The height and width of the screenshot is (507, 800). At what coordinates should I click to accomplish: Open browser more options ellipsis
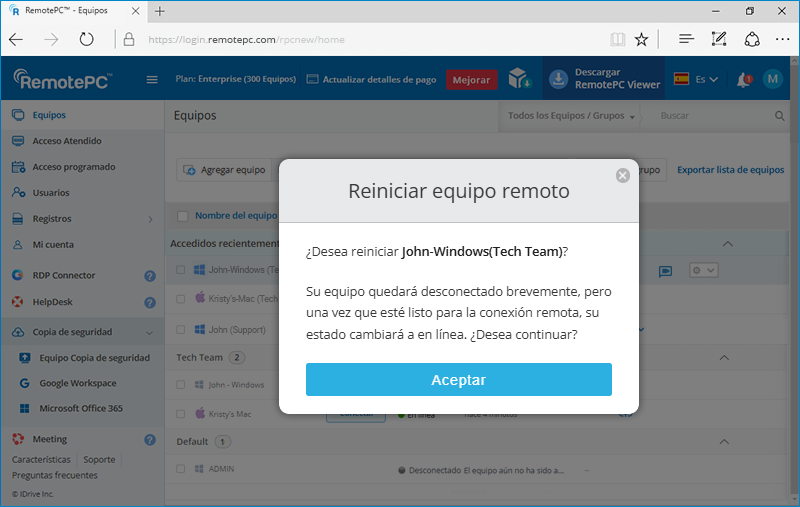point(782,39)
